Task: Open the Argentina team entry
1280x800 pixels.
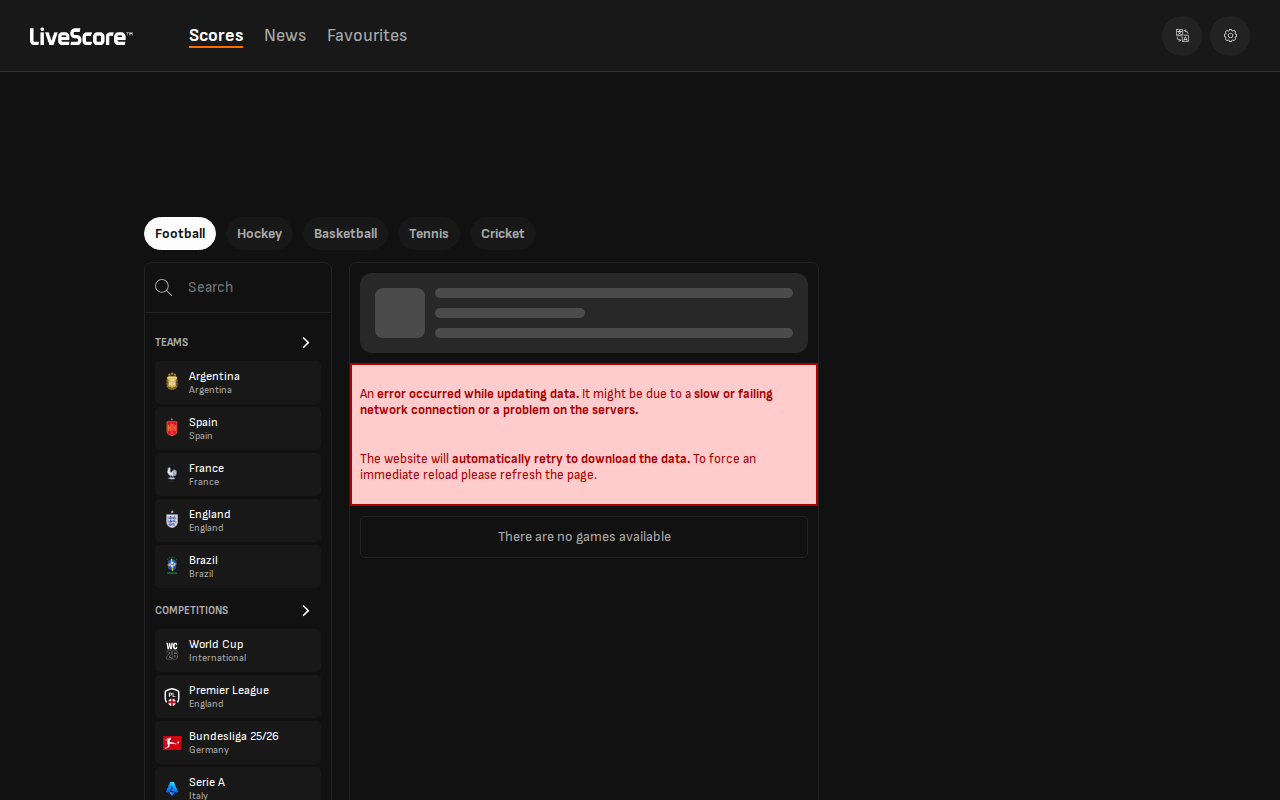Action: pos(238,382)
